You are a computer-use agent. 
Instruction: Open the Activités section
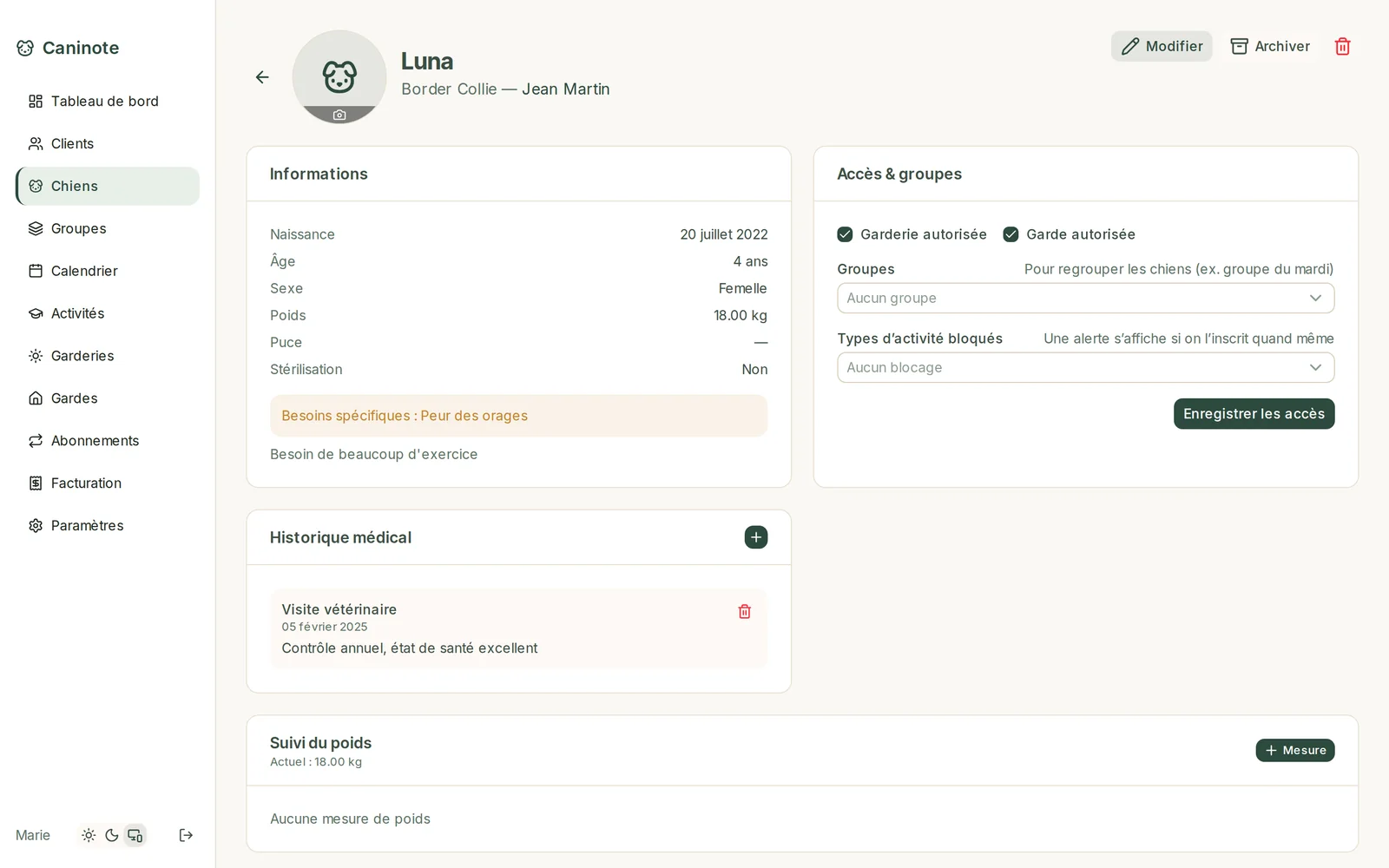point(108,314)
